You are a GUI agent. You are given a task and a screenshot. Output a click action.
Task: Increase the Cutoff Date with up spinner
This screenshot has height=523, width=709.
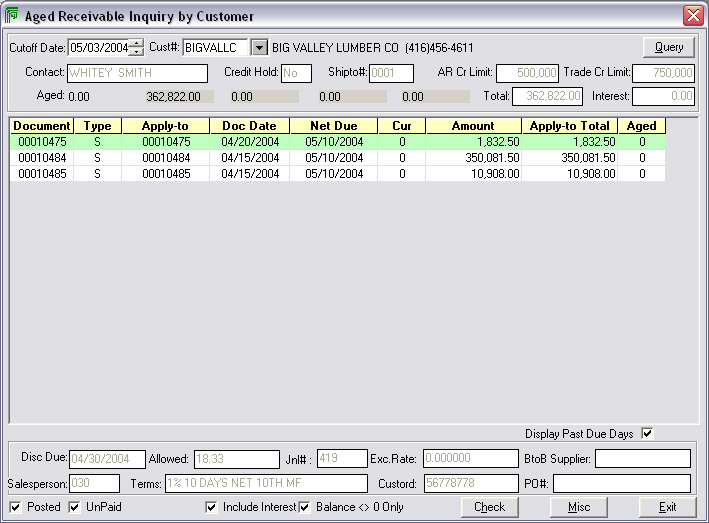pyautogui.click(x=136, y=43)
